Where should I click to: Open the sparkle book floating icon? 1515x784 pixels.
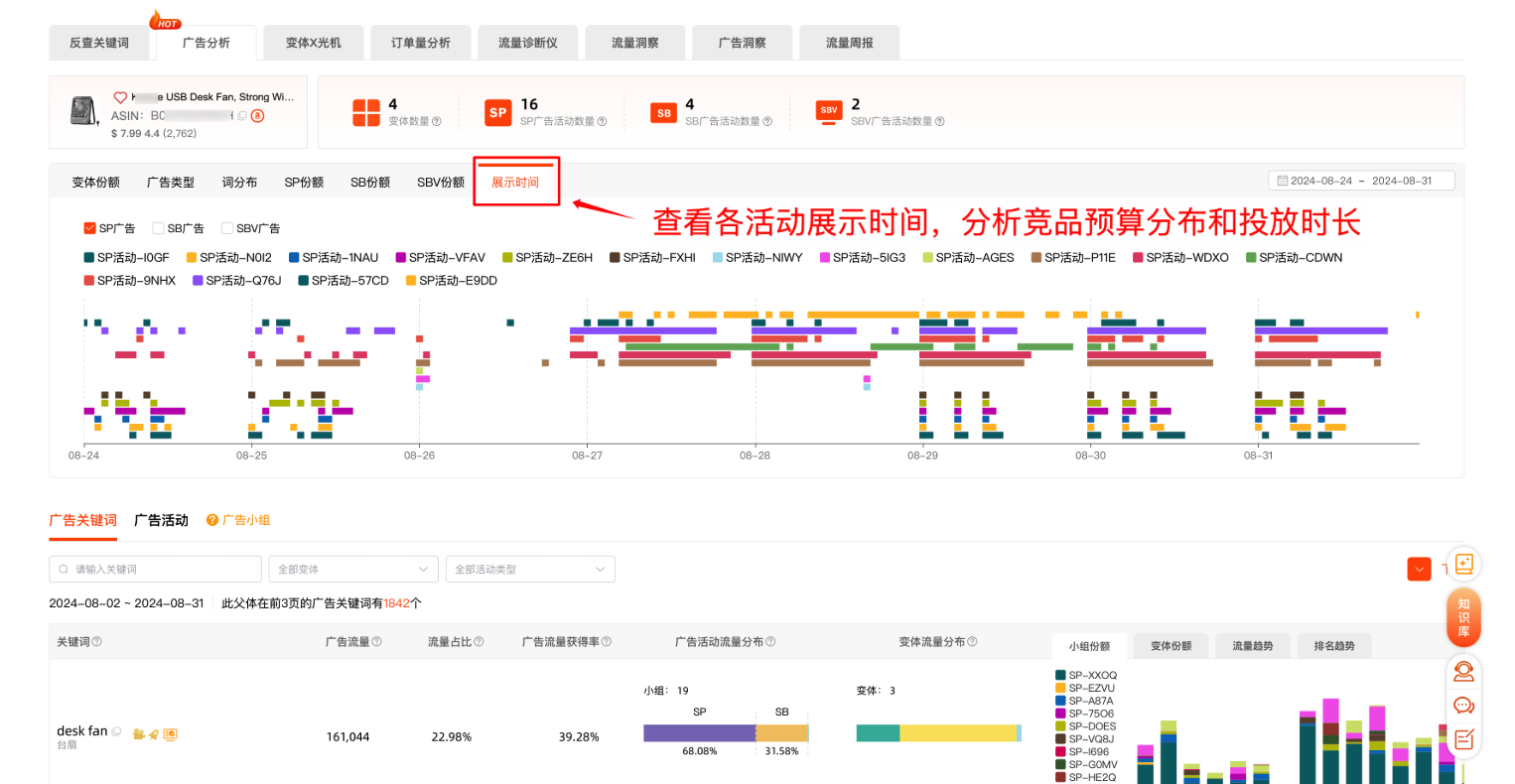coord(1464,564)
